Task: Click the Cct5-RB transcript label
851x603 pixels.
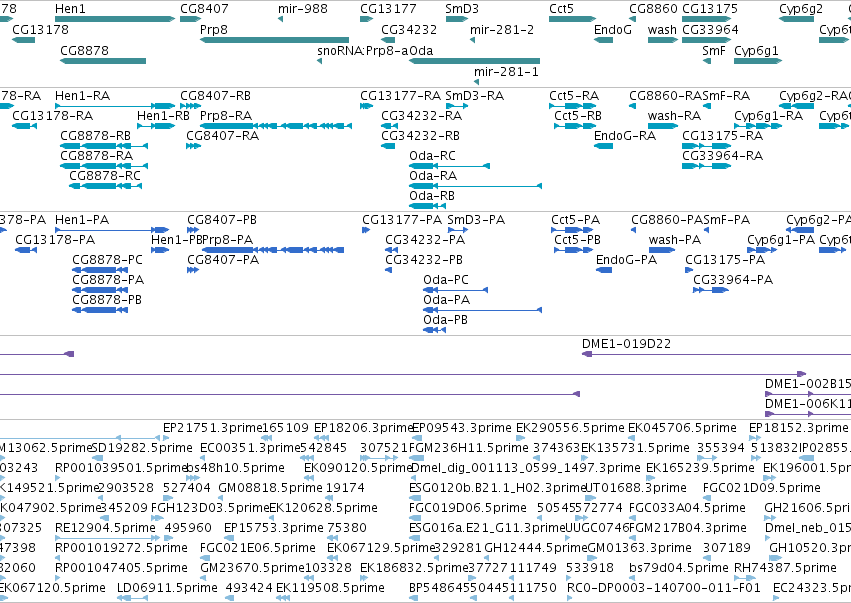Action: pyautogui.click(x=577, y=116)
